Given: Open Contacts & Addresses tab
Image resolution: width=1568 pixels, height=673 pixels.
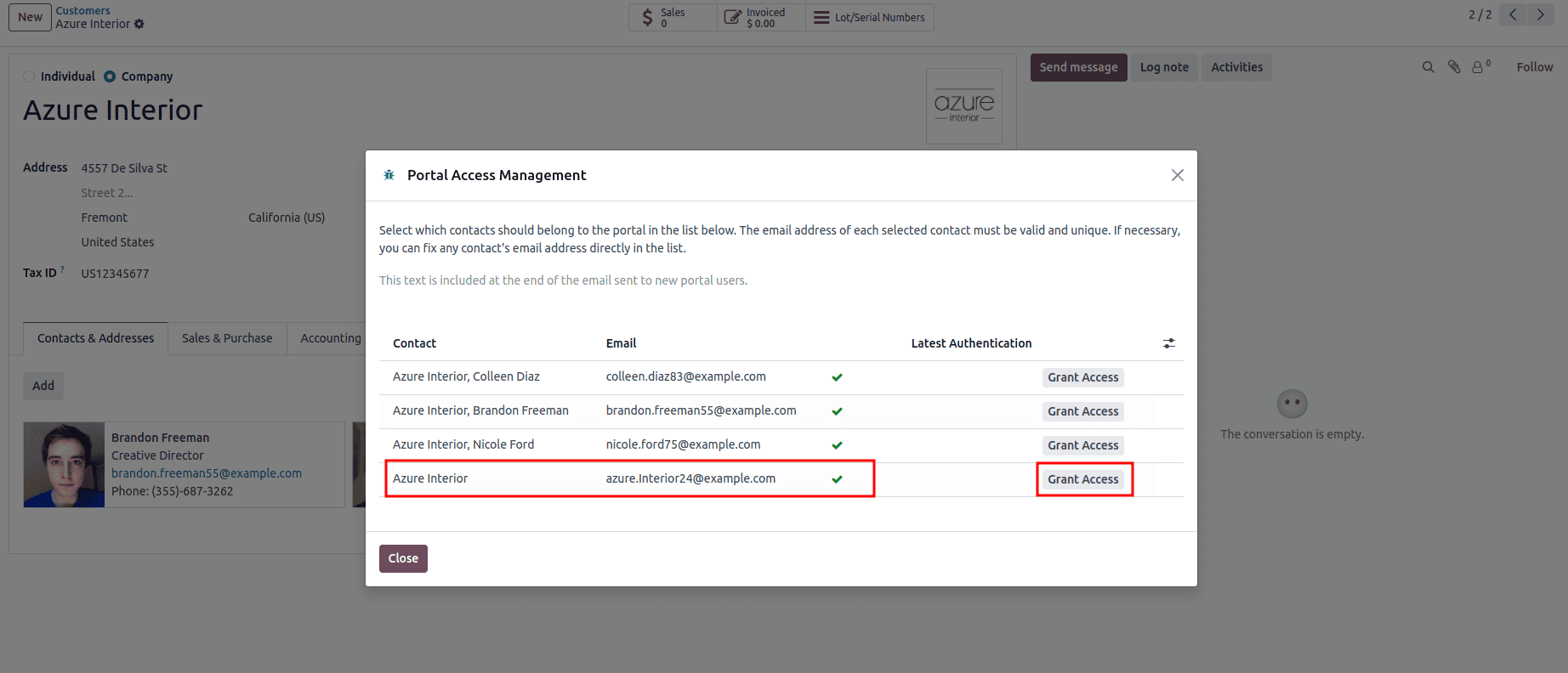Looking at the screenshot, I should click(x=95, y=338).
